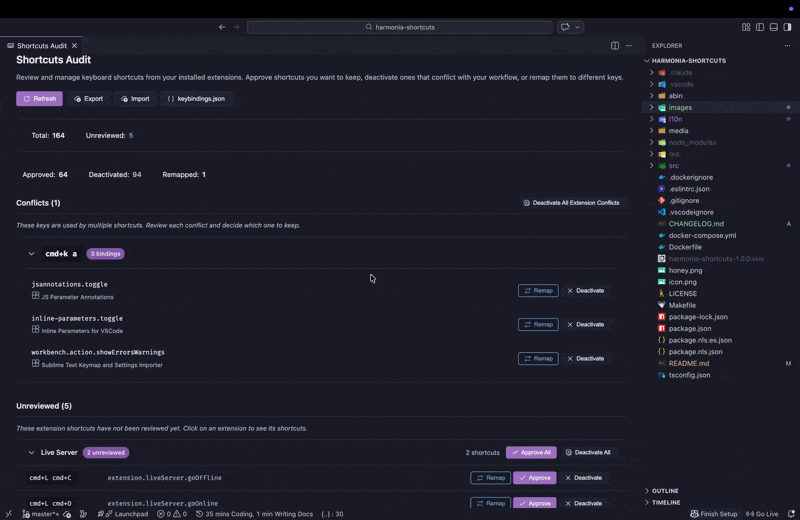Screen dimensions: 800x520
Task: Remap extension.liveServer.goOffline shortcut
Action: coord(490,478)
